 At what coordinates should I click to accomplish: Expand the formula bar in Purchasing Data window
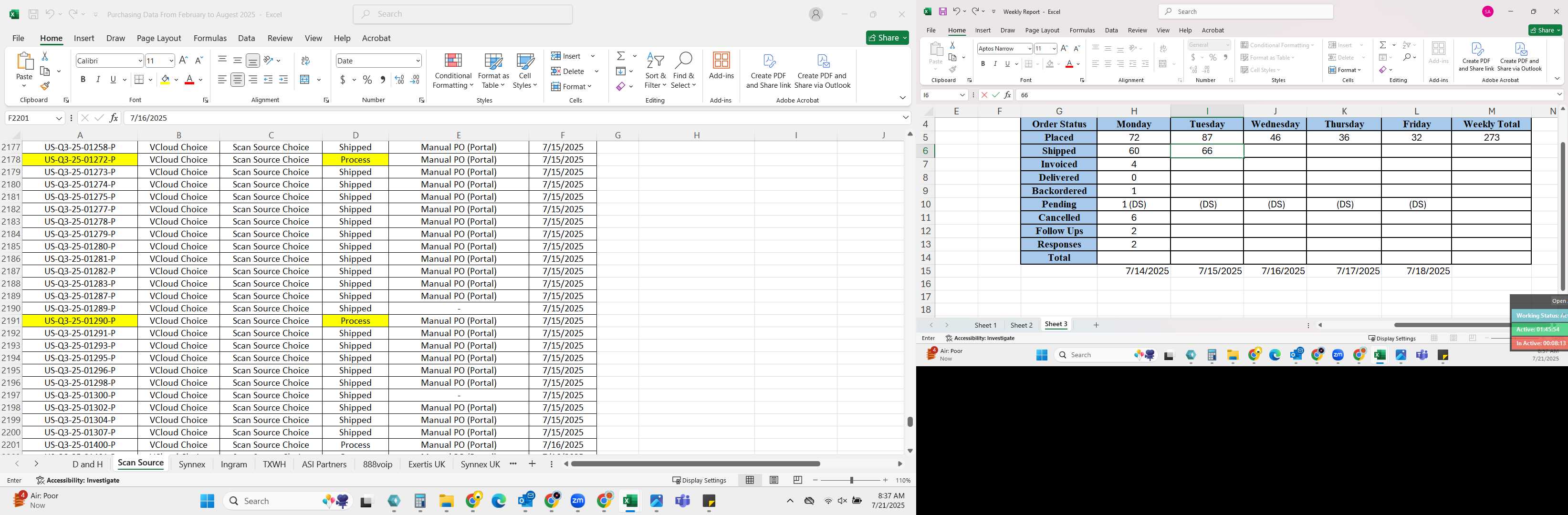(906, 118)
